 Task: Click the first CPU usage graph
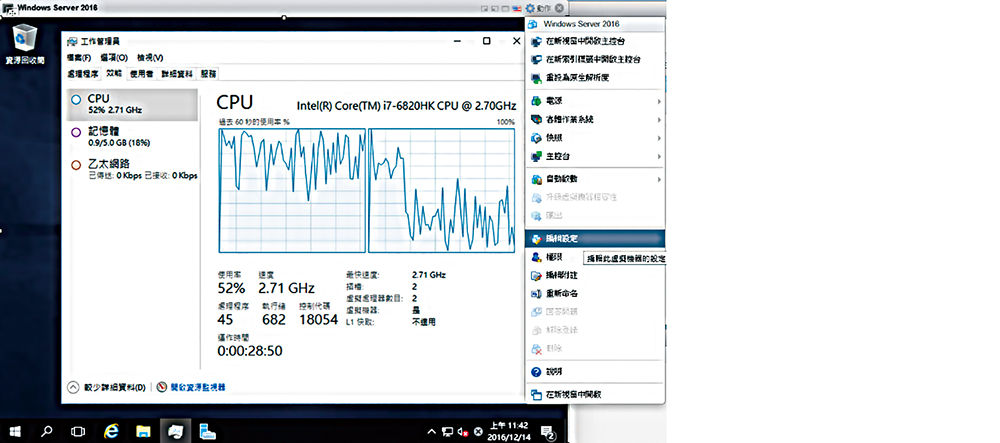tap(292, 190)
